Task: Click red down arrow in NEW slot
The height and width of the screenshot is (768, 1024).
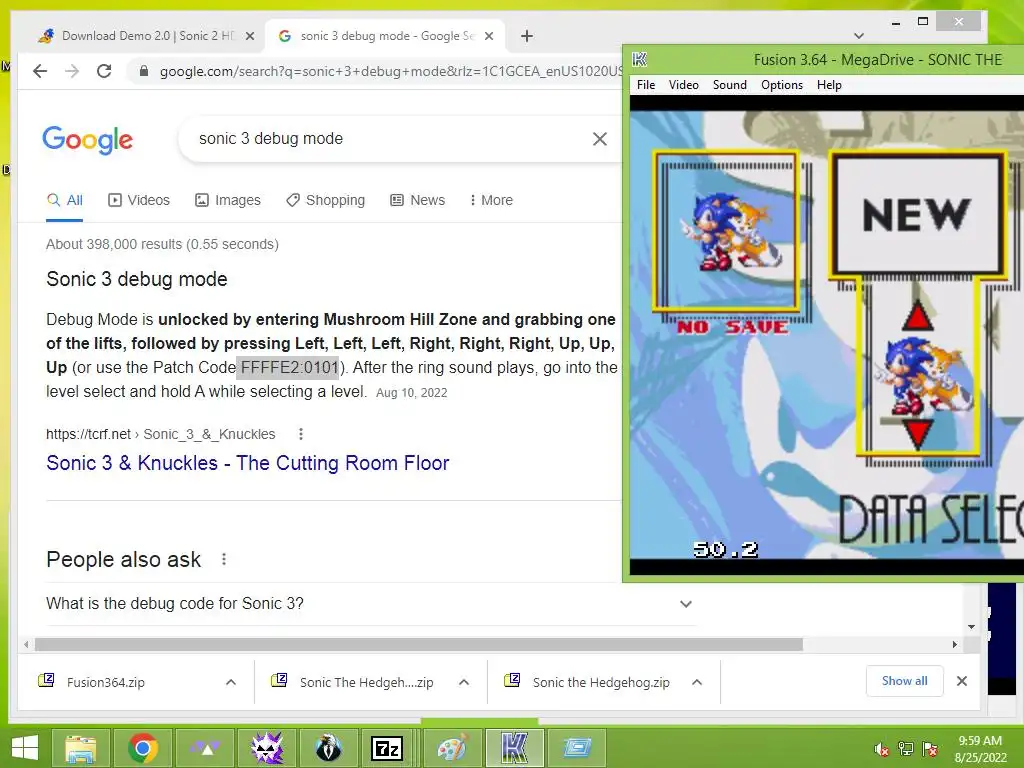Action: point(917,434)
